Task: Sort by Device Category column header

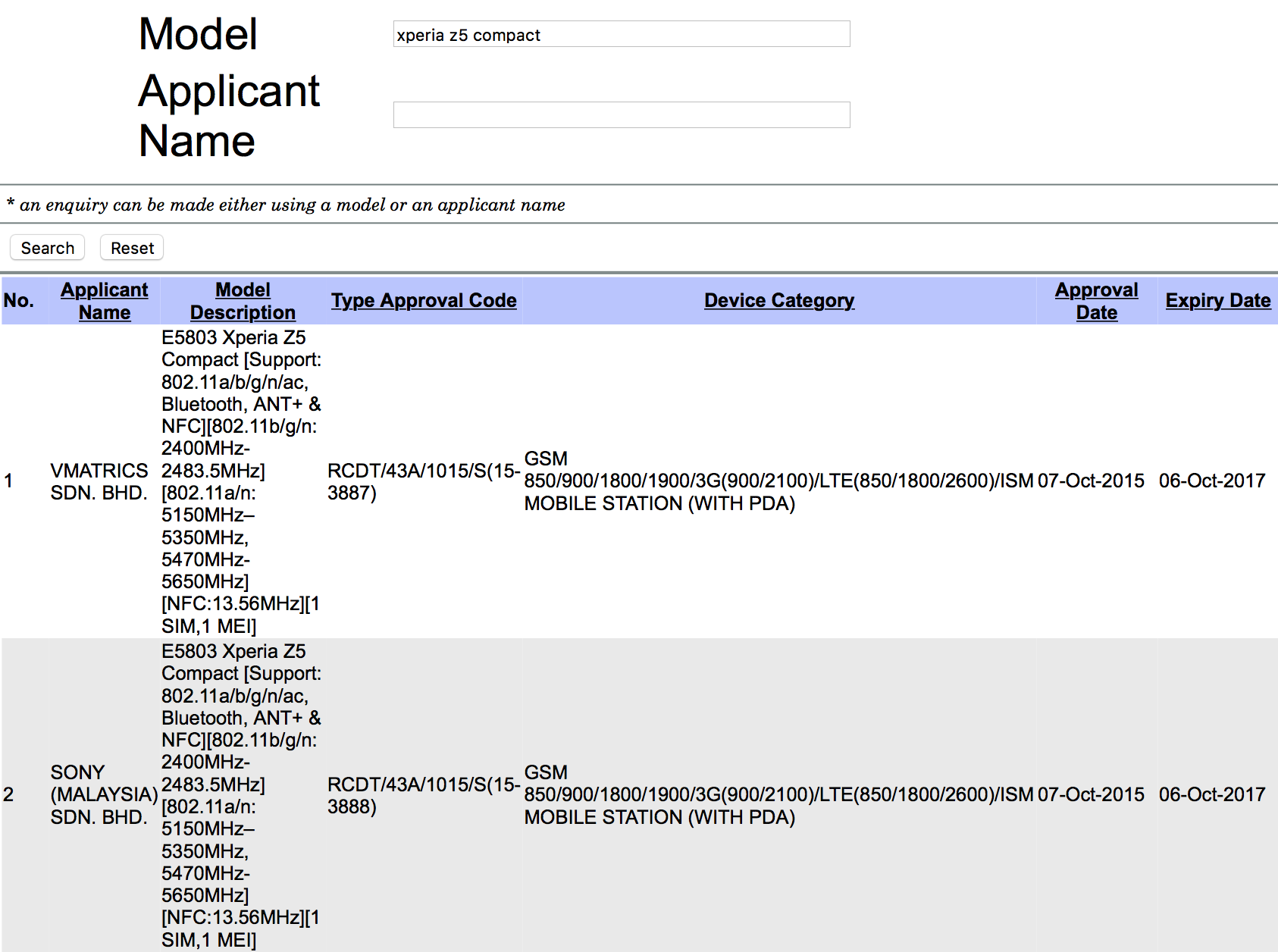Action: tap(779, 300)
